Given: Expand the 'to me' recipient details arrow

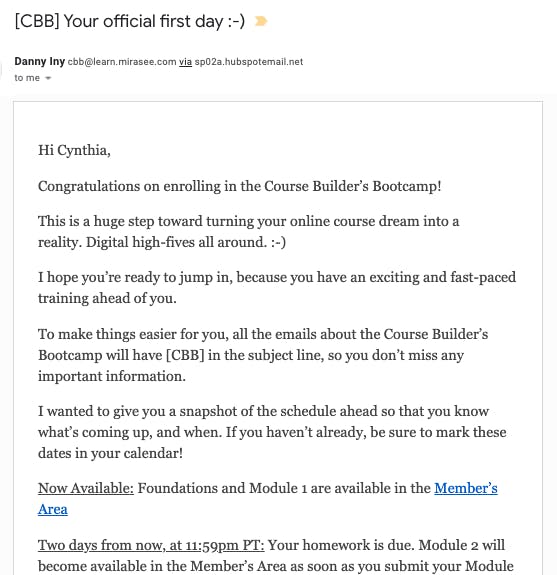Looking at the screenshot, I should (x=48, y=78).
